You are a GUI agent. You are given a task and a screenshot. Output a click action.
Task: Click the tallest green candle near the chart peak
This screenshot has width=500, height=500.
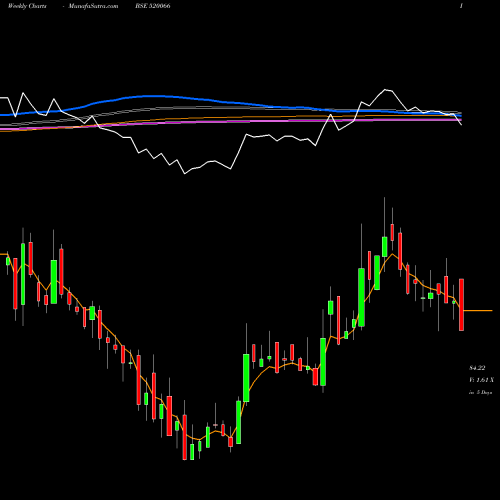tap(361, 297)
